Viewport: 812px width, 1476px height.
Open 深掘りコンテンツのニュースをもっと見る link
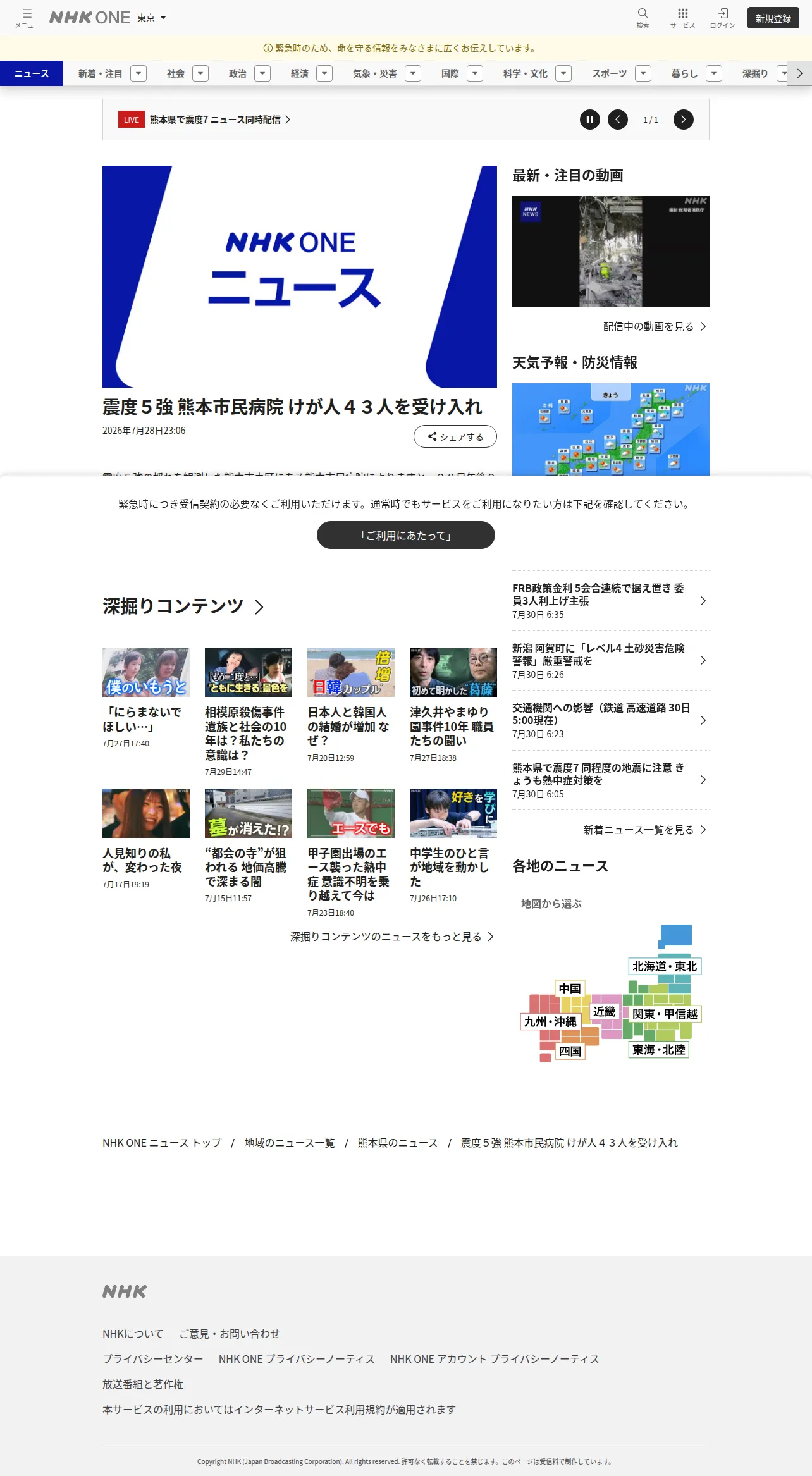[392, 937]
